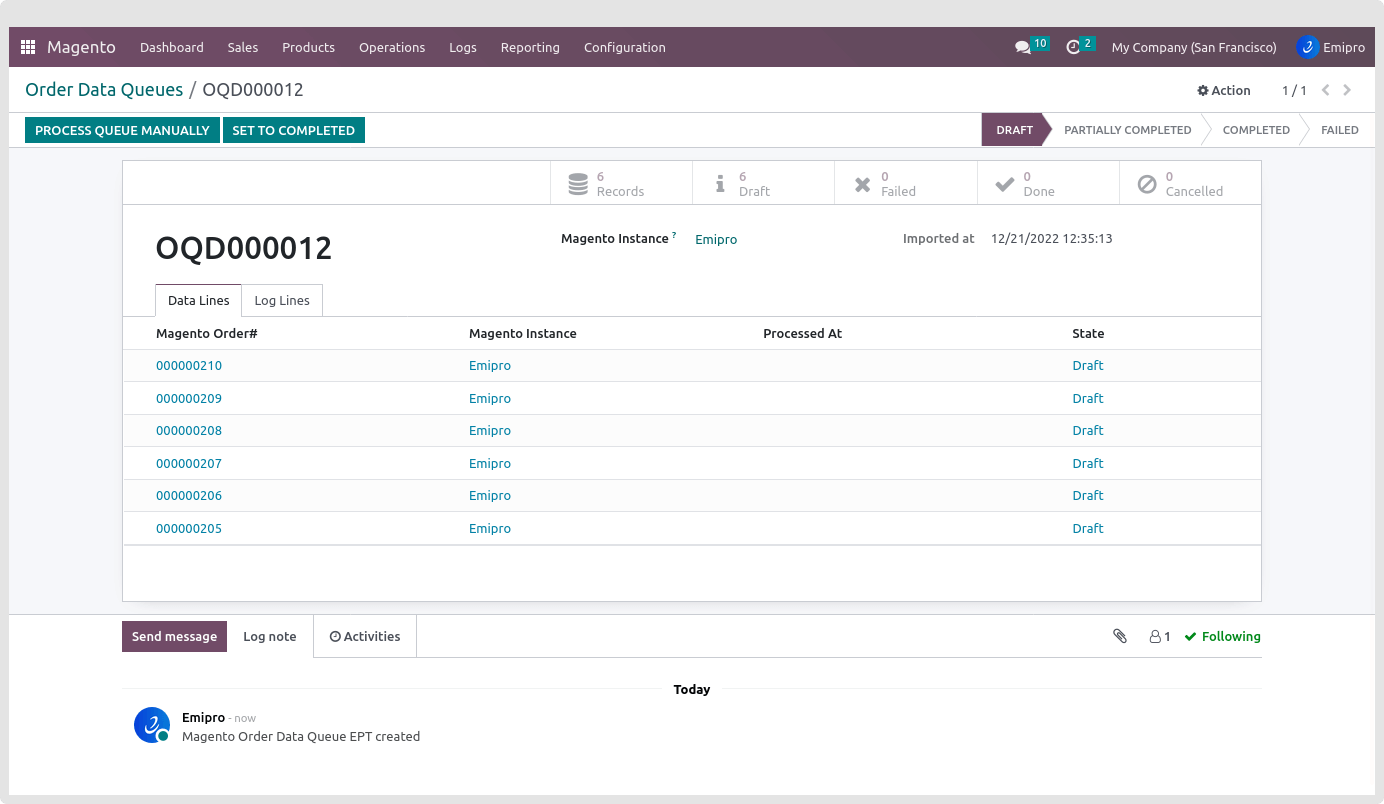Click Set to Completed button

(x=293, y=130)
